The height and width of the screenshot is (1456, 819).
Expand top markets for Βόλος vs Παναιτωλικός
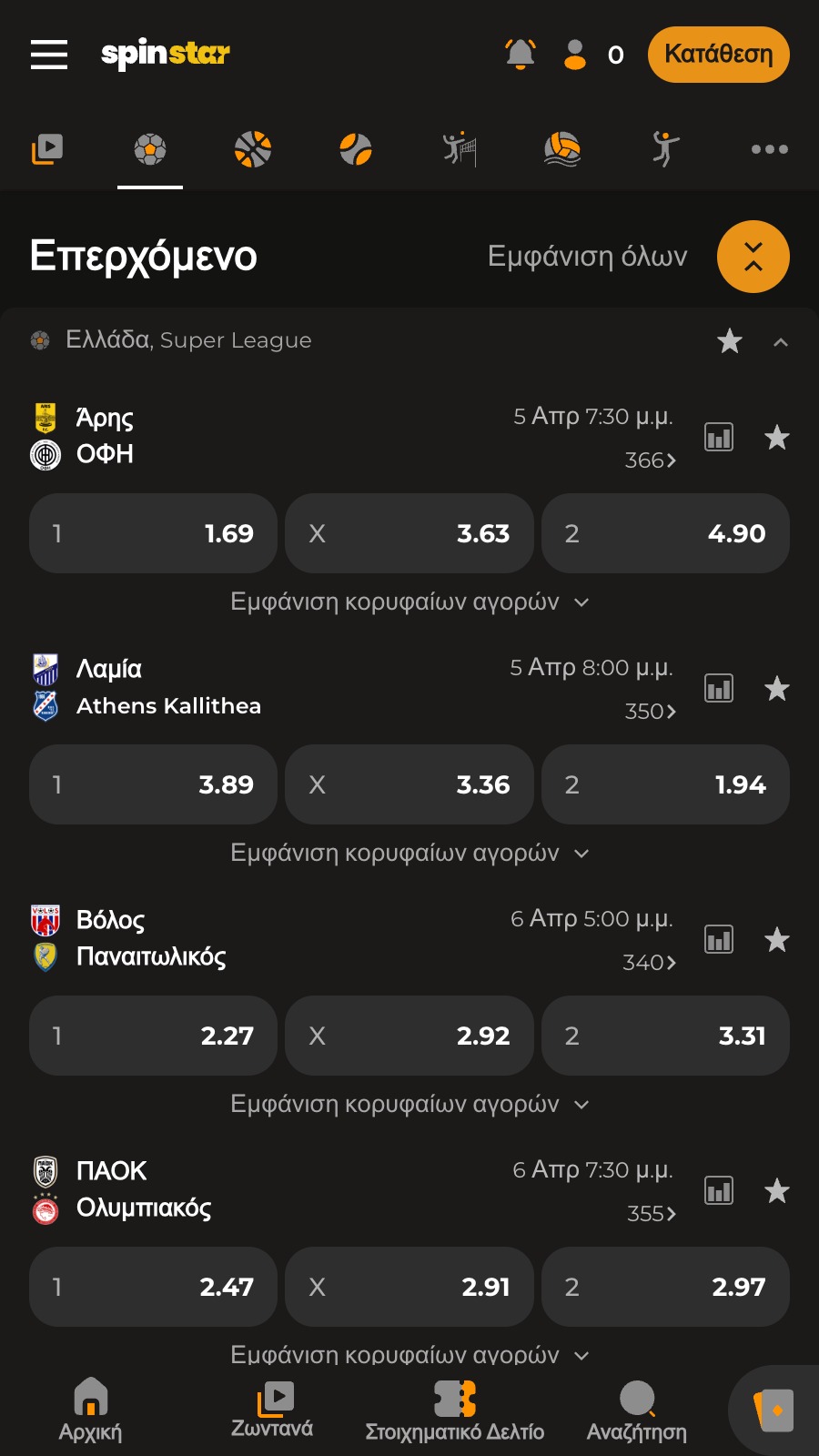(409, 1105)
